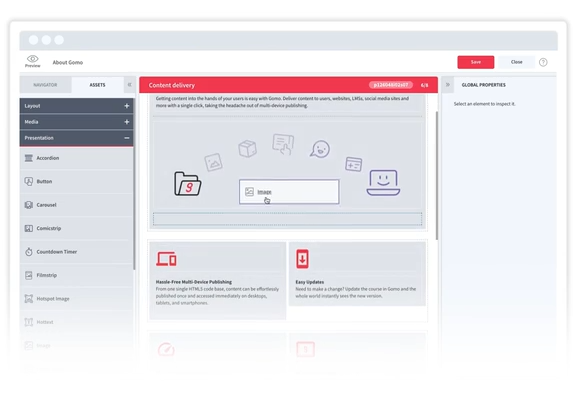Click the Easy Updates heading
This screenshot has height=410, width=576.
(x=310, y=282)
